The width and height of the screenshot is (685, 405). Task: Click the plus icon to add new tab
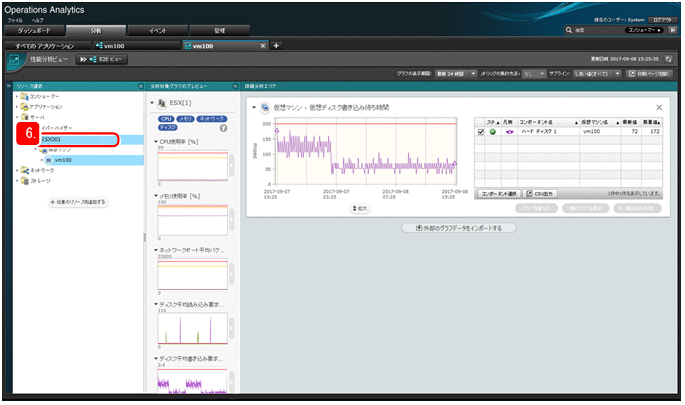tap(276, 45)
